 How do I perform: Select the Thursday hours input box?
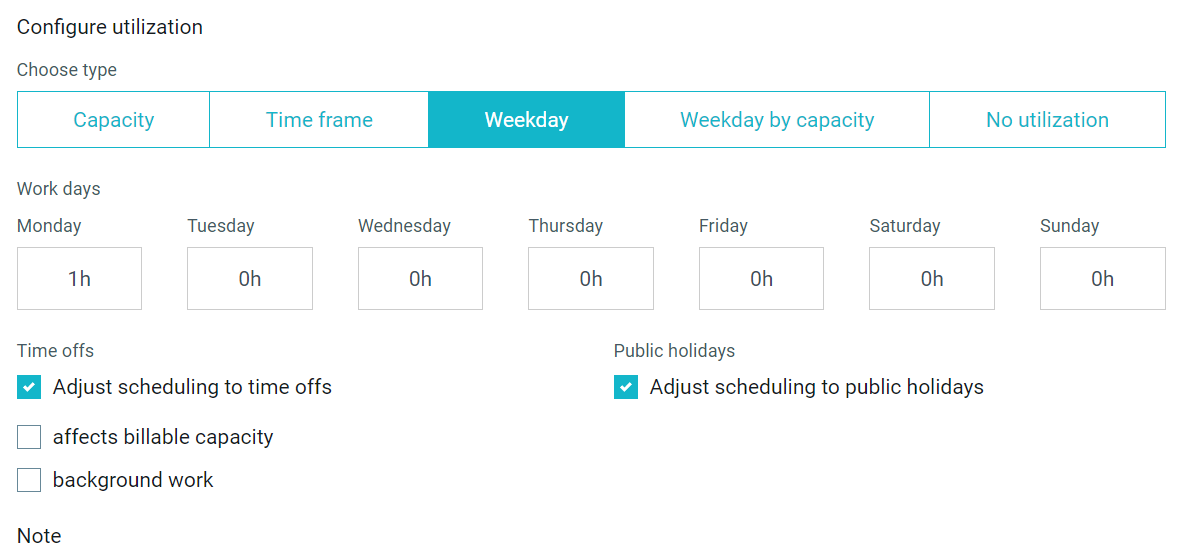[591, 278]
